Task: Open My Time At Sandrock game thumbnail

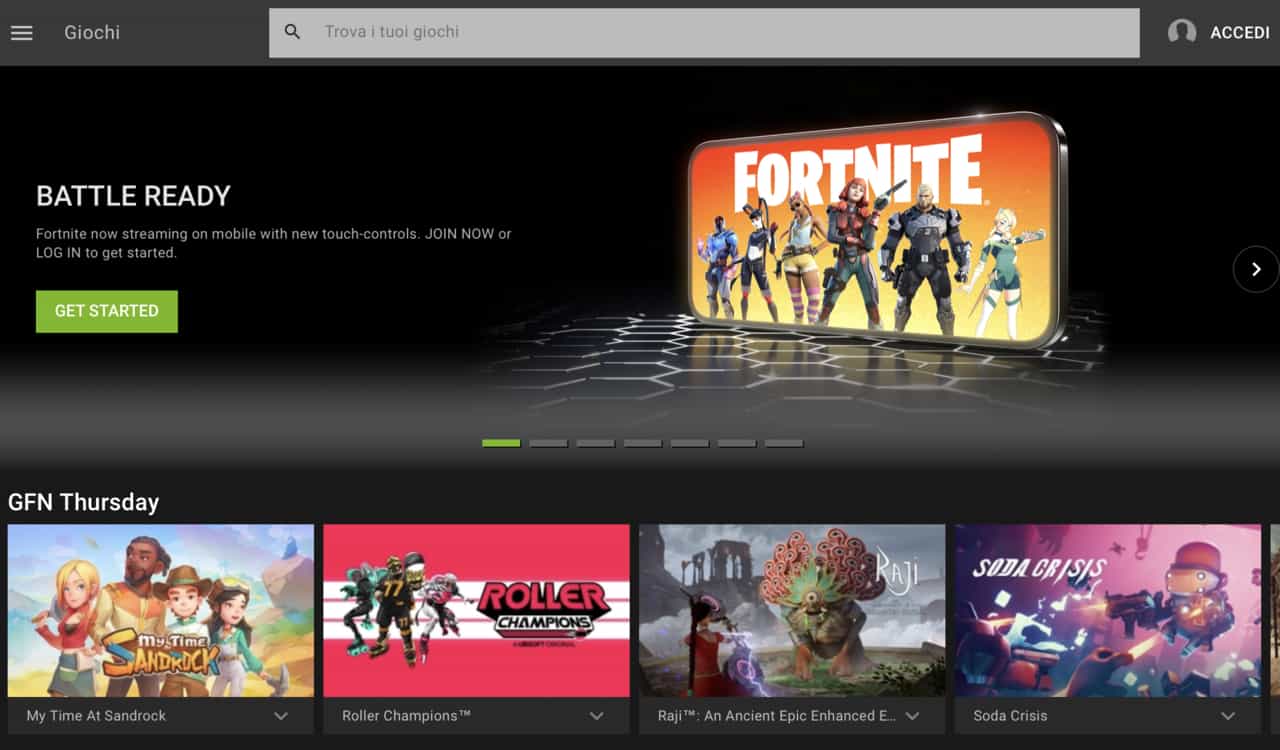Action: pos(160,610)
